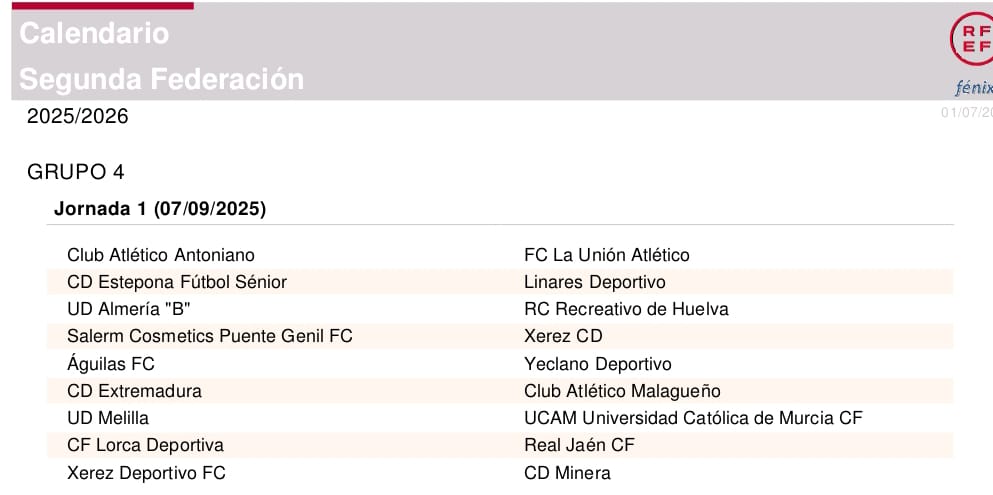Viewport: 993px width, 495px height.
Task: Select UD Almería "B" entry
Action: coord(129,309)
